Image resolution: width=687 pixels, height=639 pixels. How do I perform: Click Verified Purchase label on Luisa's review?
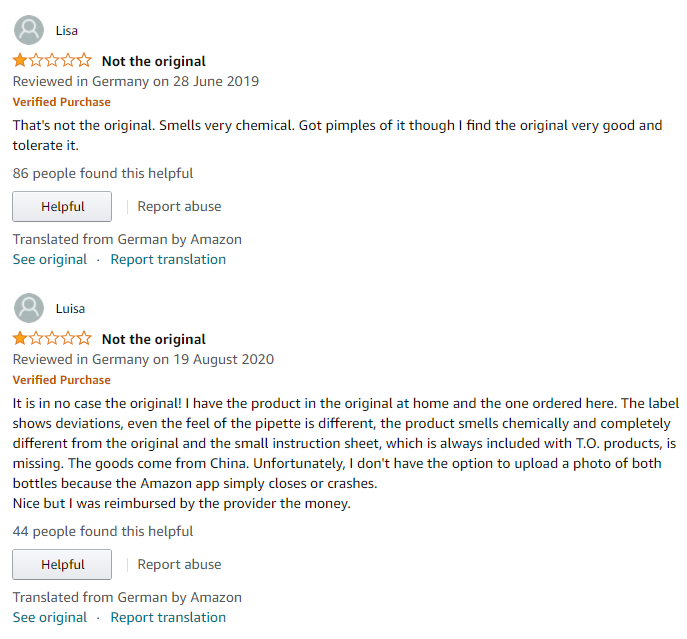(61, 380)
